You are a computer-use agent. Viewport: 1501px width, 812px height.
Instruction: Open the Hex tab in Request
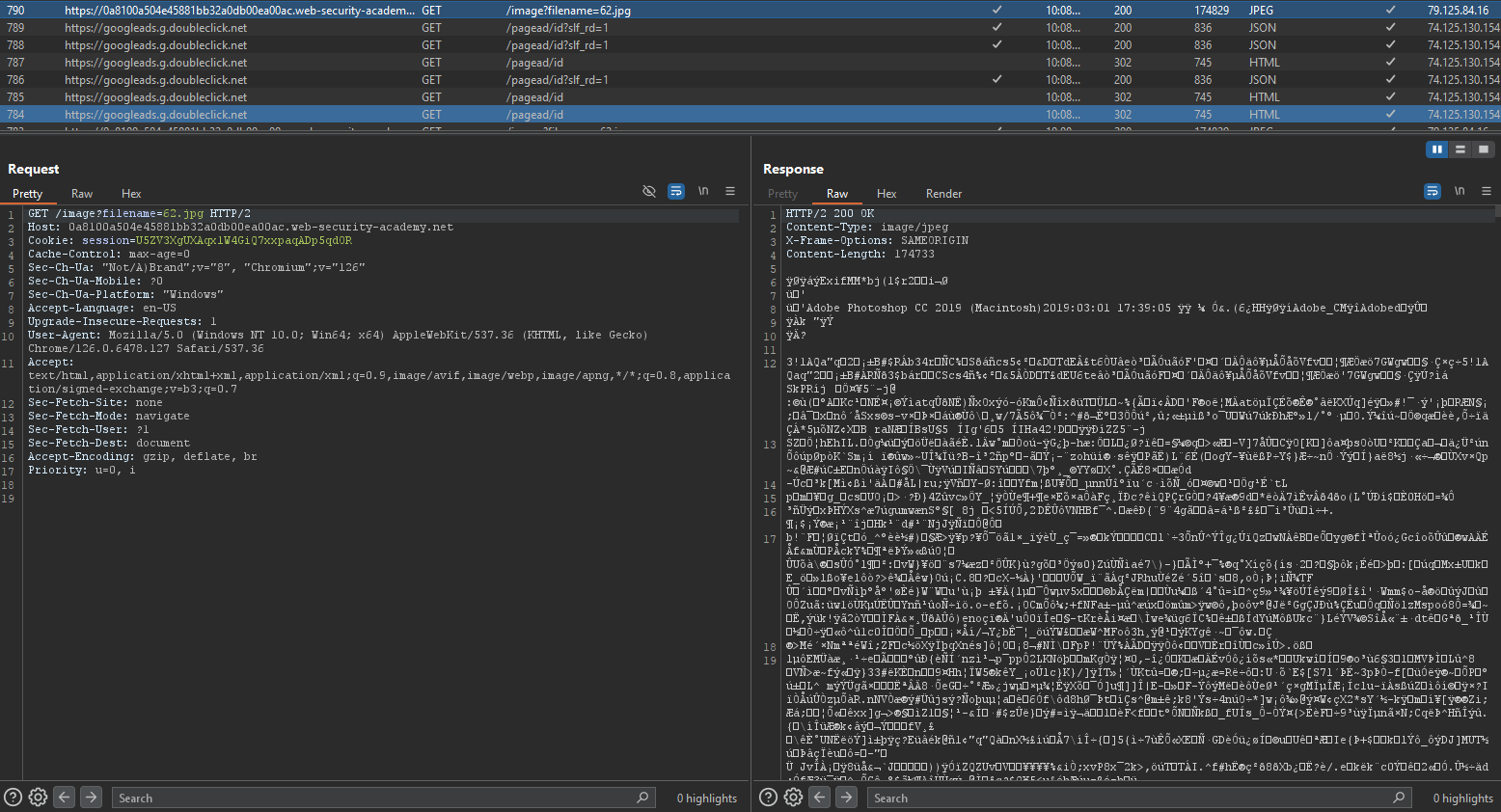pyautogui.click(x=131, y=194)
